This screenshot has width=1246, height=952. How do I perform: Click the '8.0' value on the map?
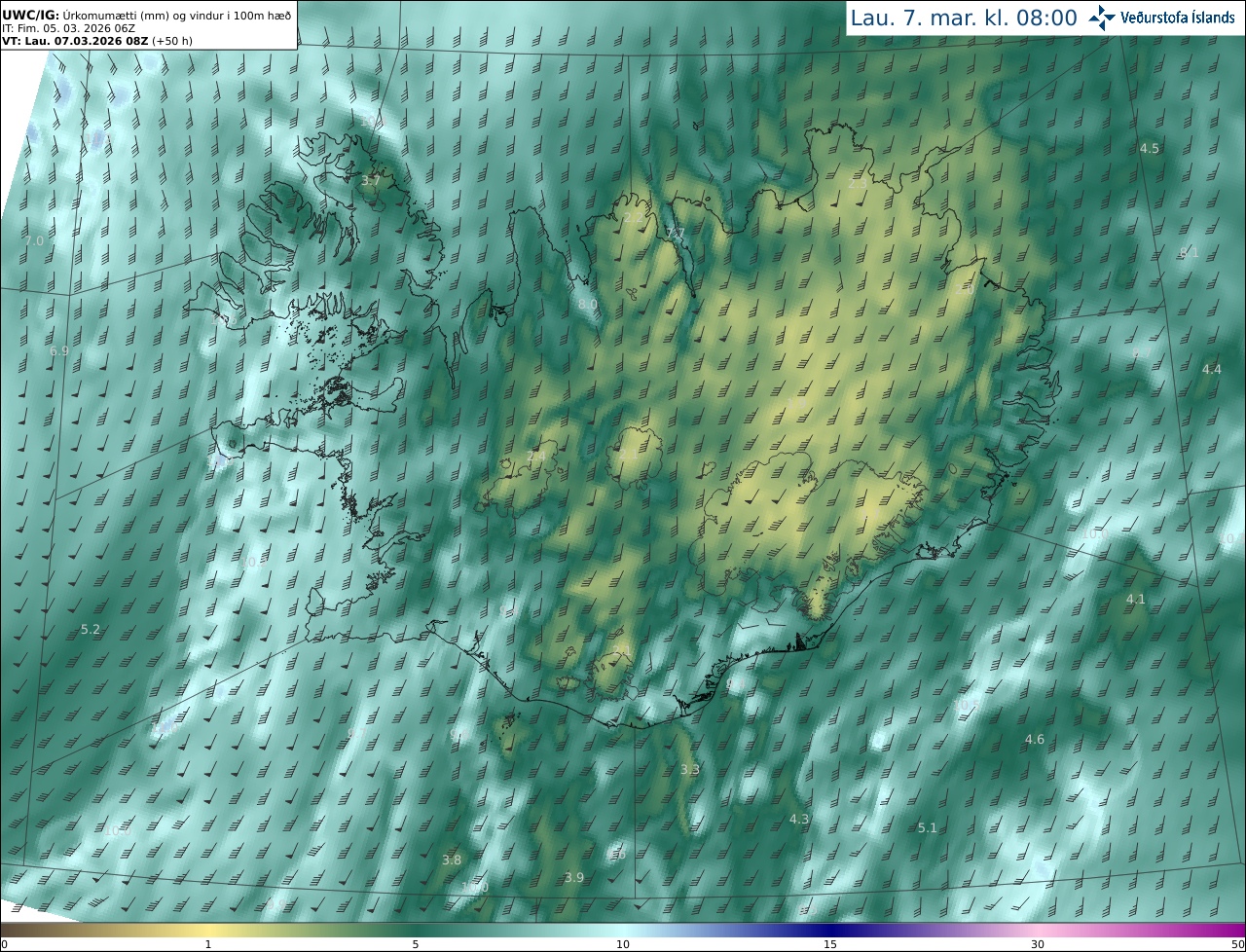click(x=588, y=305)
